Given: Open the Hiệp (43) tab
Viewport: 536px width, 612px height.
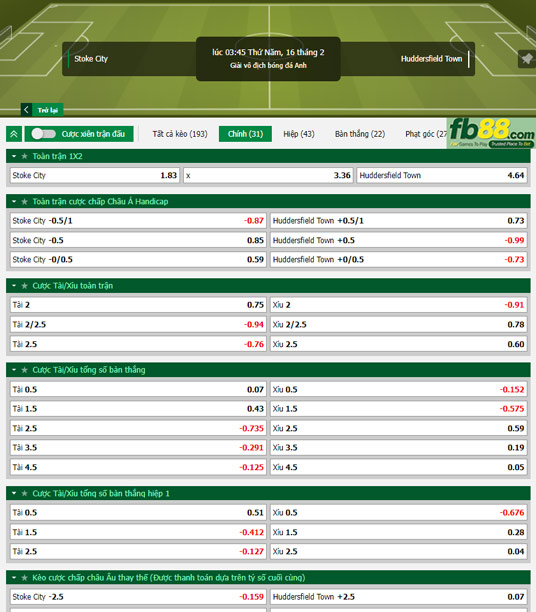Looking at the screenshot, I should 299,134.
